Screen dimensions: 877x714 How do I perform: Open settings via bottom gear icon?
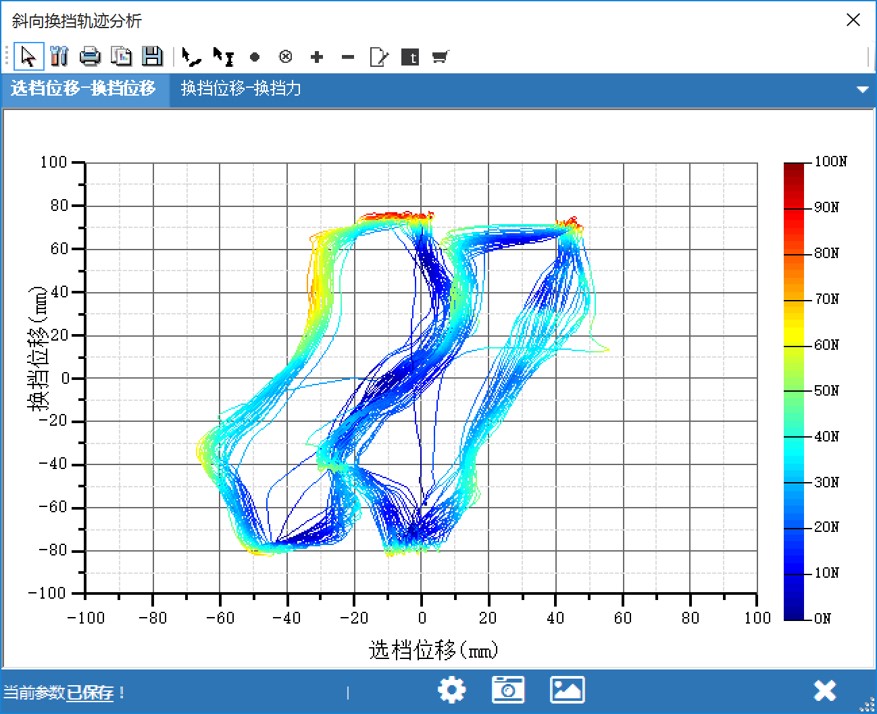452,690
